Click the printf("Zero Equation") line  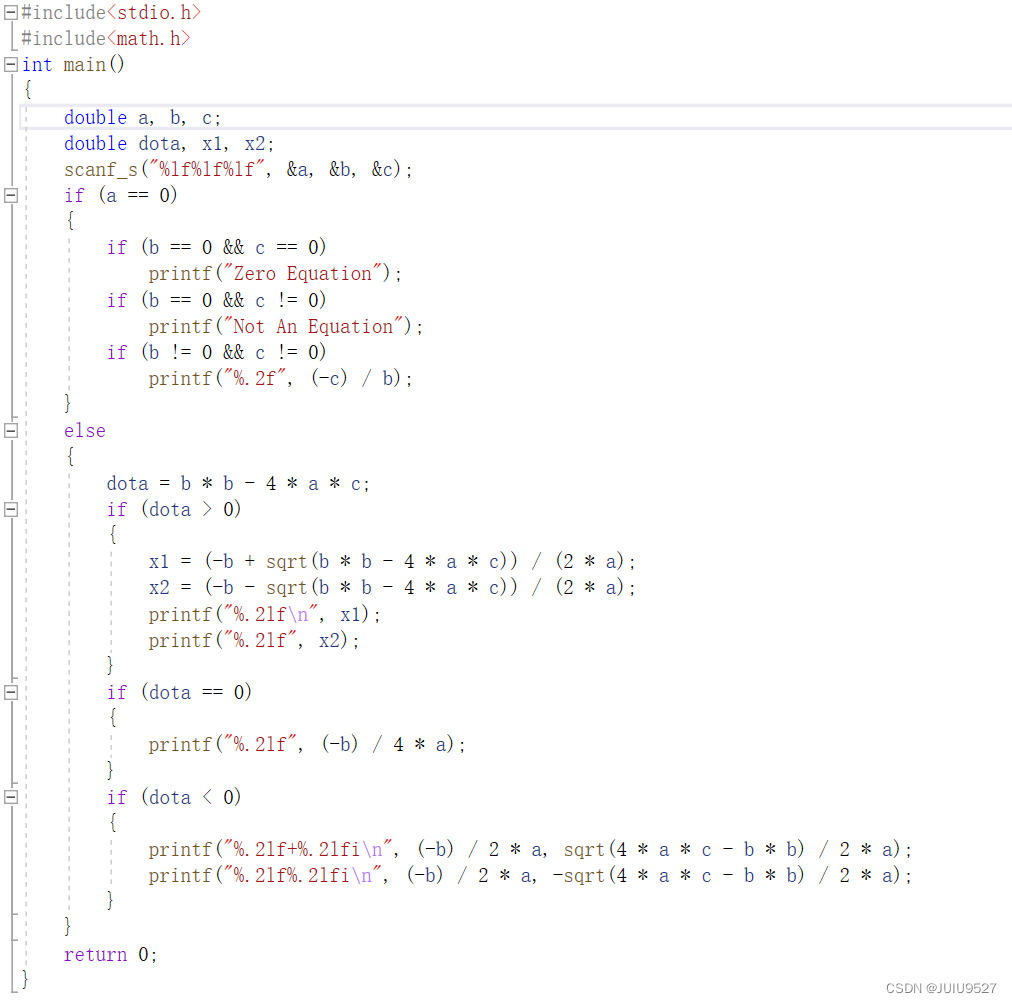[276, 274]
